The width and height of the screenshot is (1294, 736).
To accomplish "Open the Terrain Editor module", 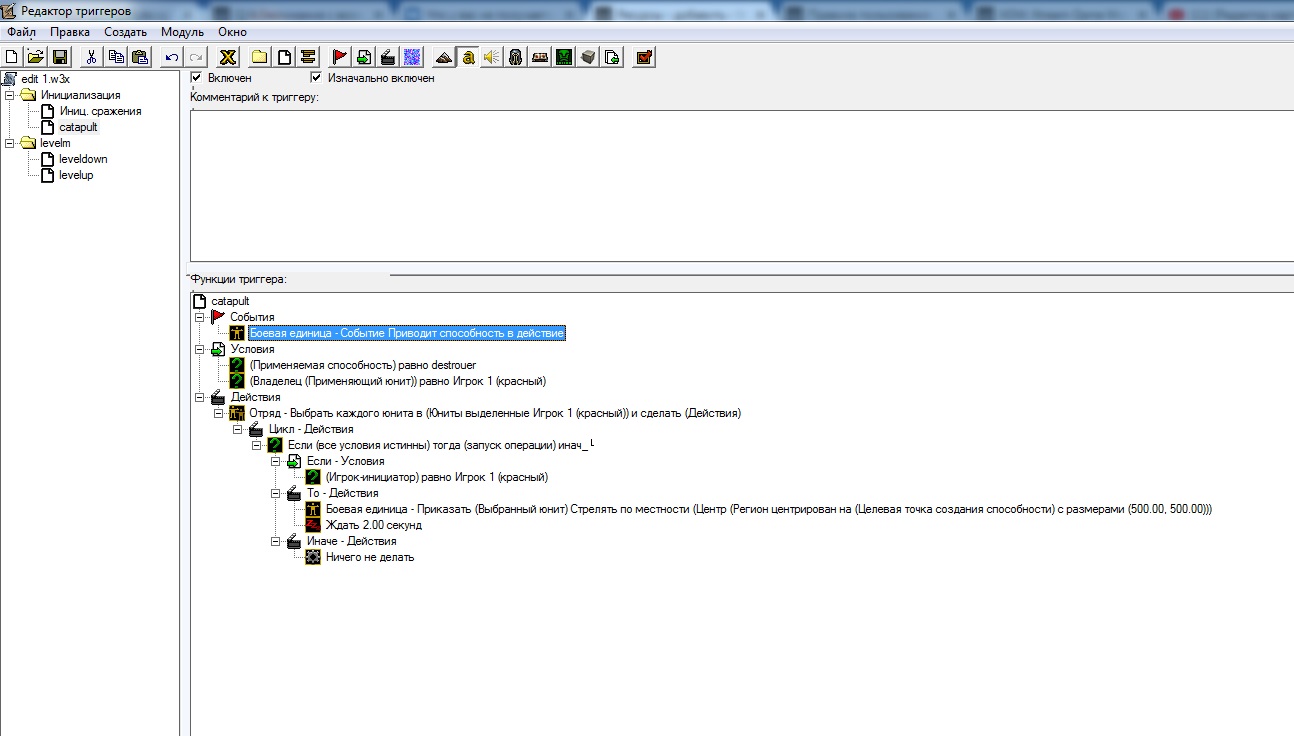I will [444, 57].
